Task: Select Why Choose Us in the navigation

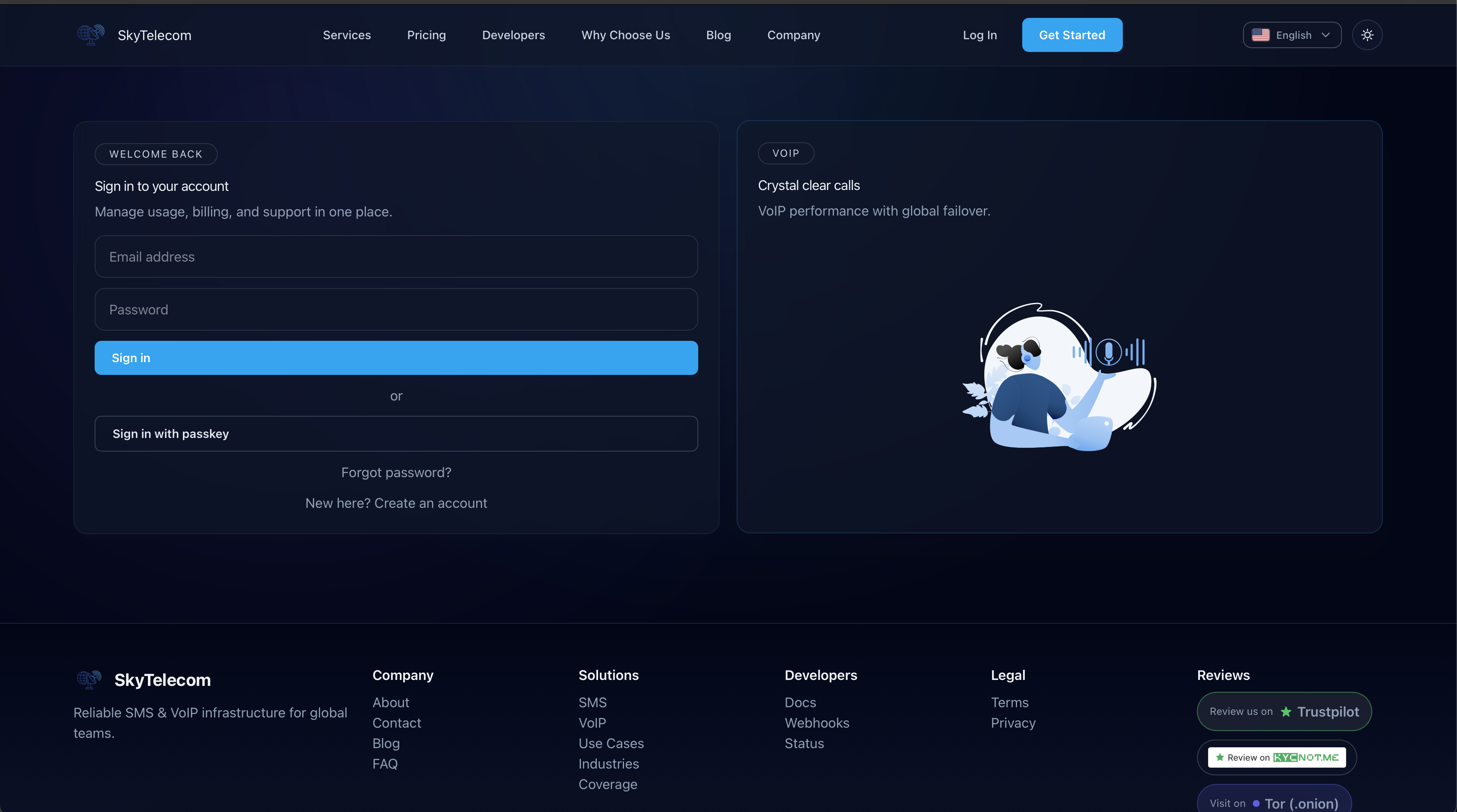Action: (x=626, y=35)
